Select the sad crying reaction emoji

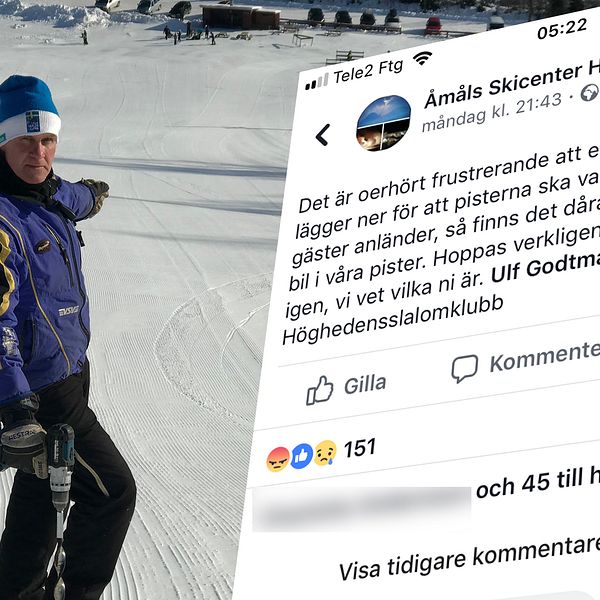pyautogui.click(x=325, y=453)
